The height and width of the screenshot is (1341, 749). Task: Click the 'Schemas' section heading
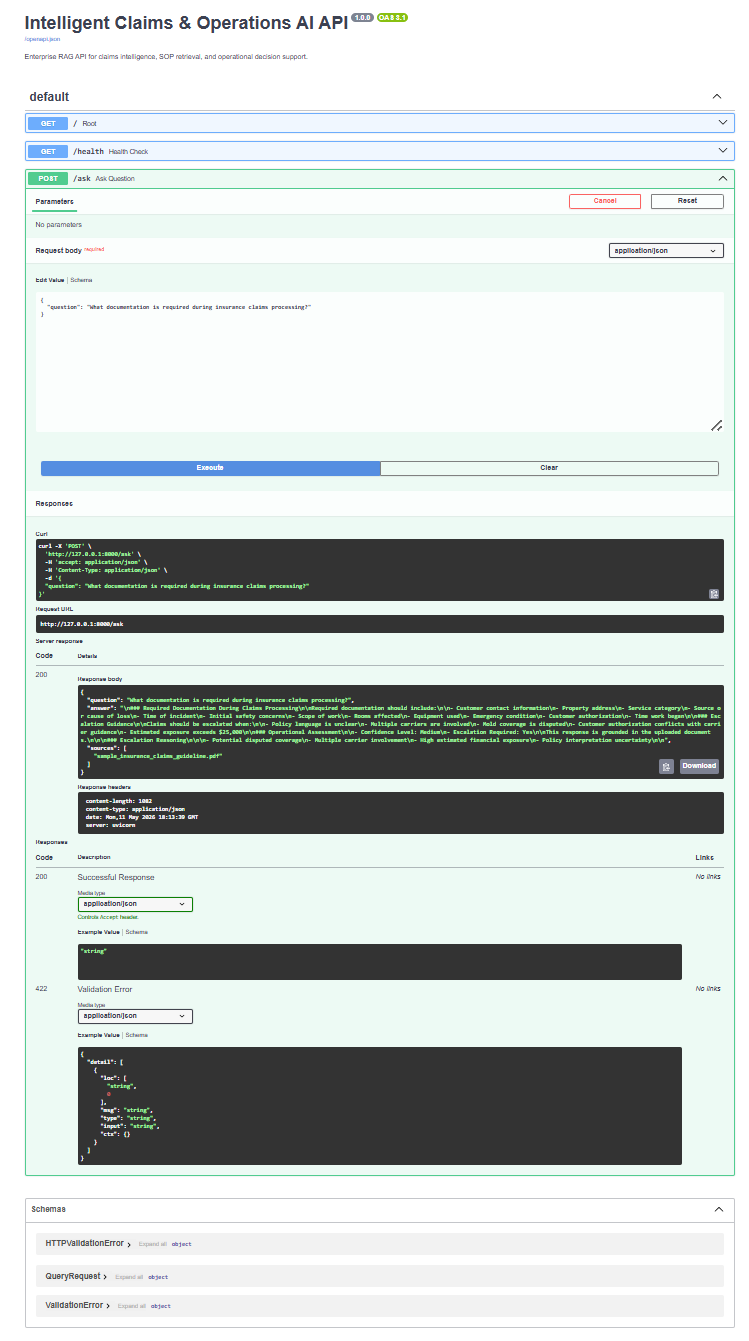click(49, 1209)
